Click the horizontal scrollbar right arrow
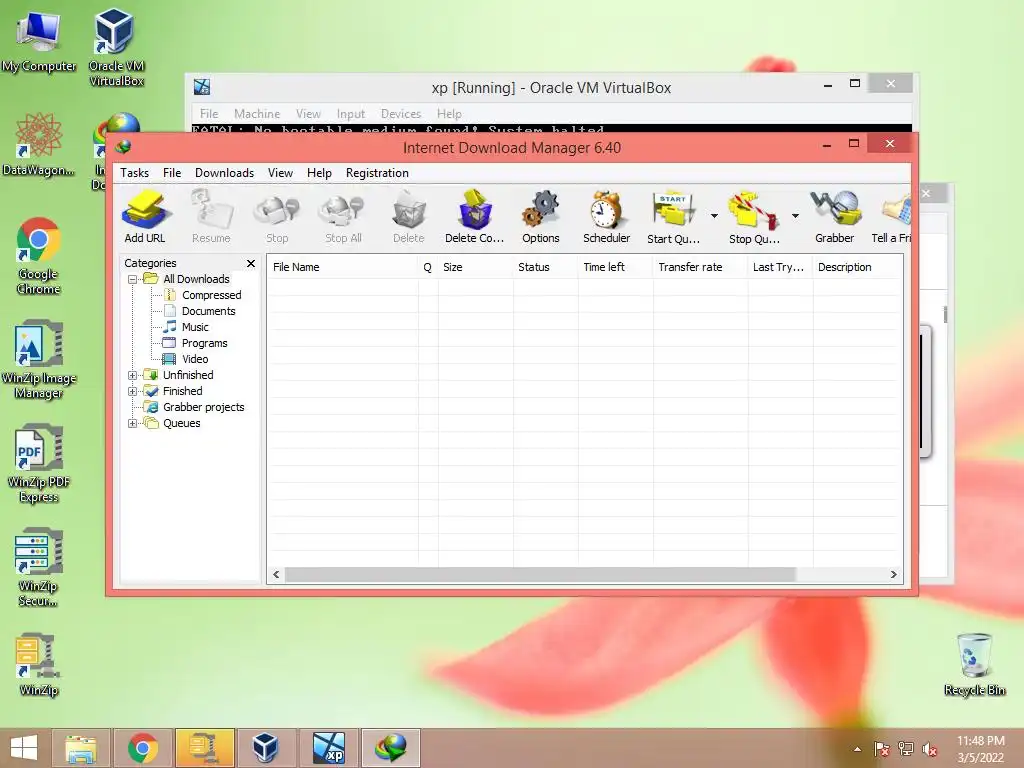The image size is (1024, 768). (x=893, y=575)
